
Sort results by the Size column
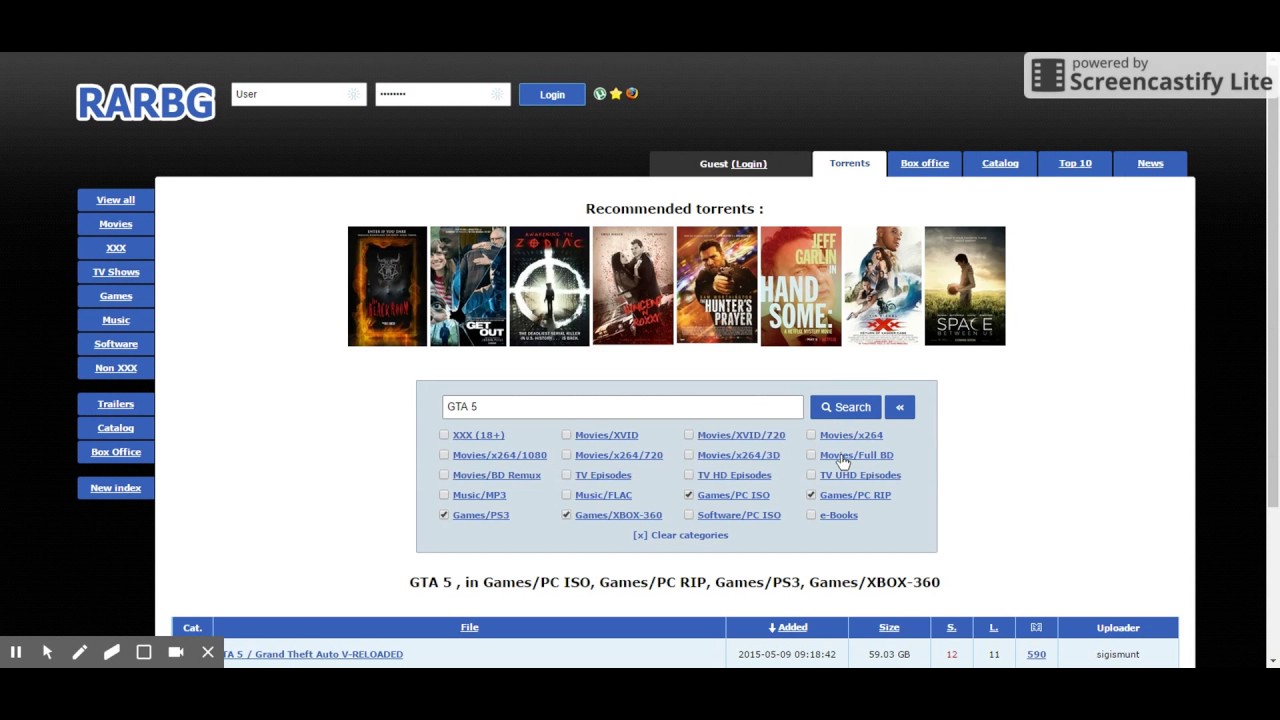tap(889, 627)
